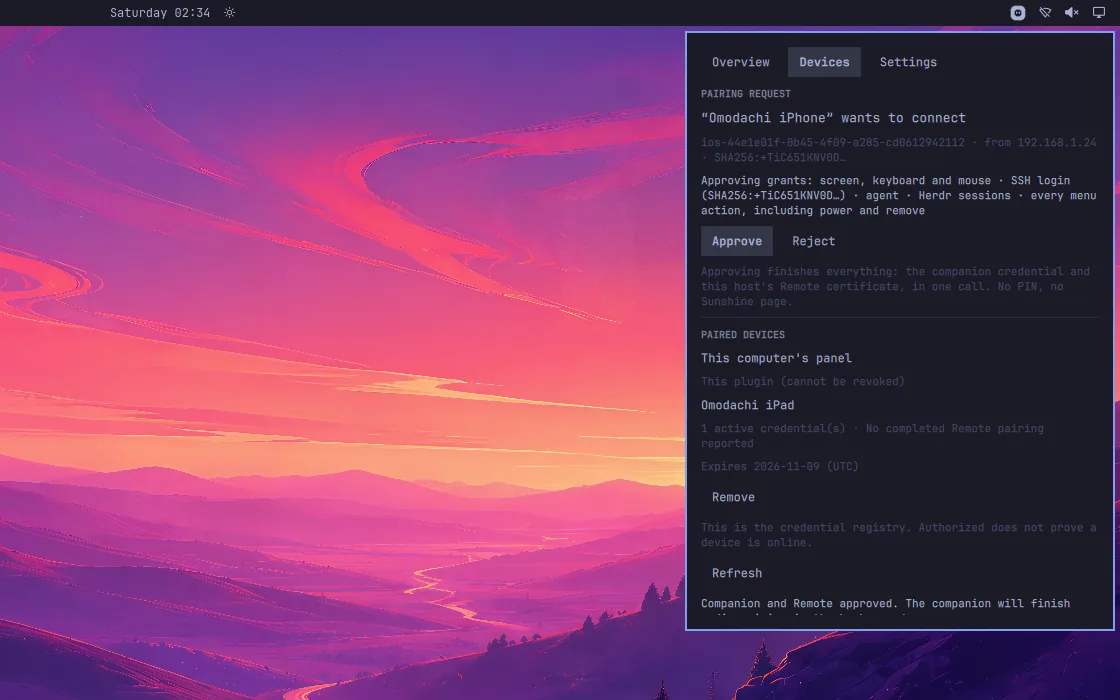Approve the Omodachi iPhone pairing request
The image size is (1120, 700).
click(x=736, y=241)
